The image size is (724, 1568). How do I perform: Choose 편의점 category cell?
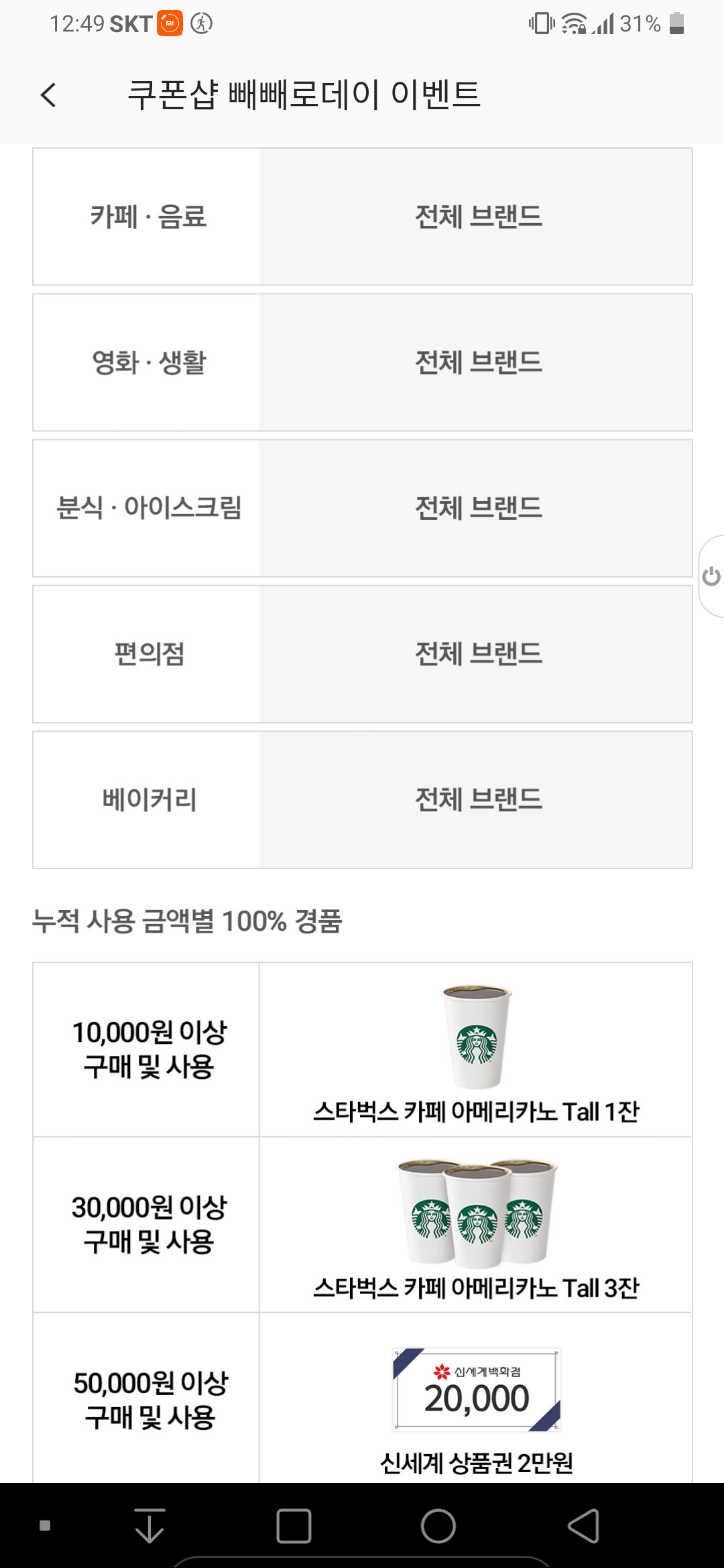[x=147, y=654]
